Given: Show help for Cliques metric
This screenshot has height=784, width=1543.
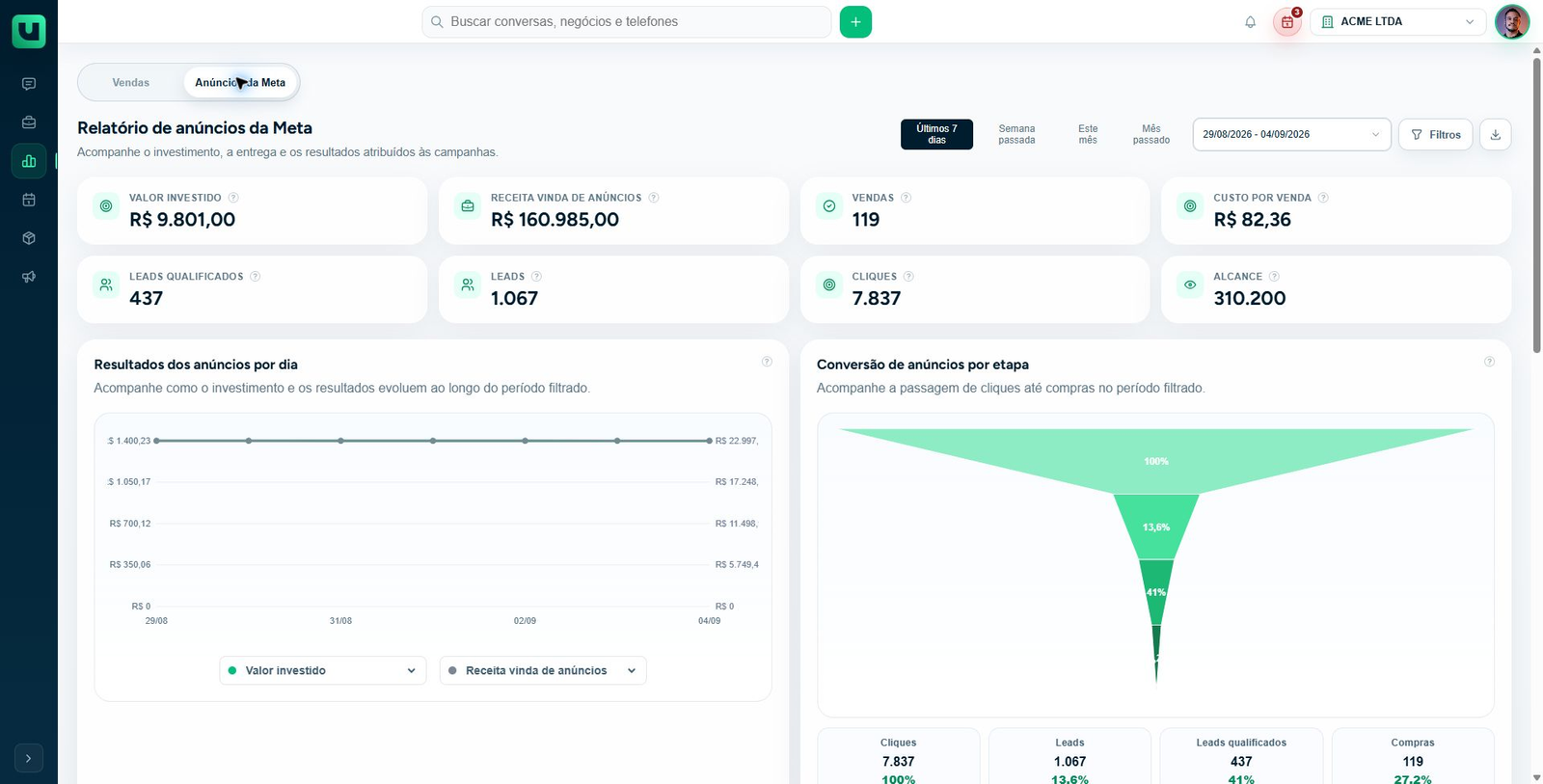Looking at the screenshot, I should 908,277.
